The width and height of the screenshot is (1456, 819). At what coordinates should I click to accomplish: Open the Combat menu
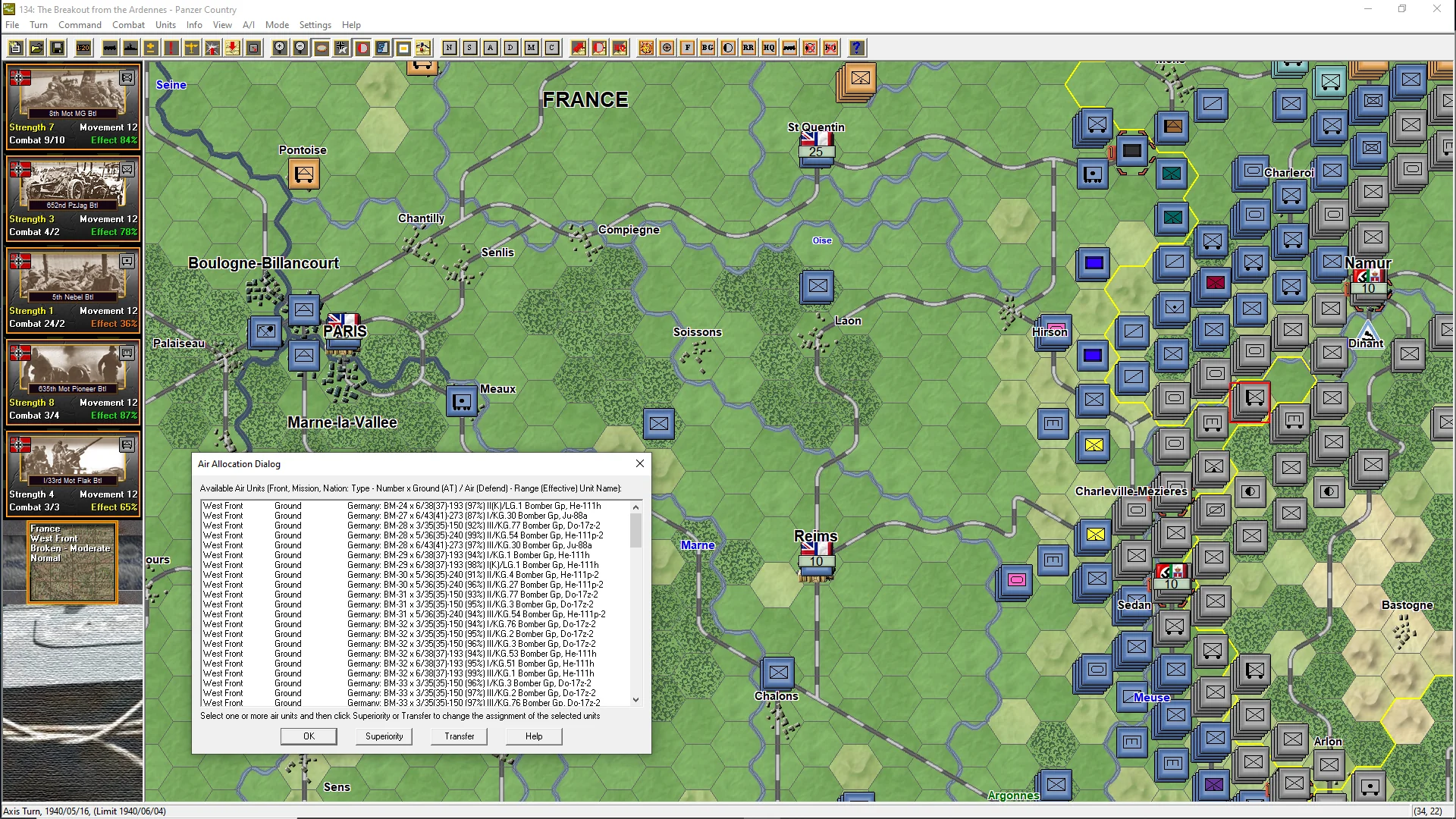pos(128,24)
